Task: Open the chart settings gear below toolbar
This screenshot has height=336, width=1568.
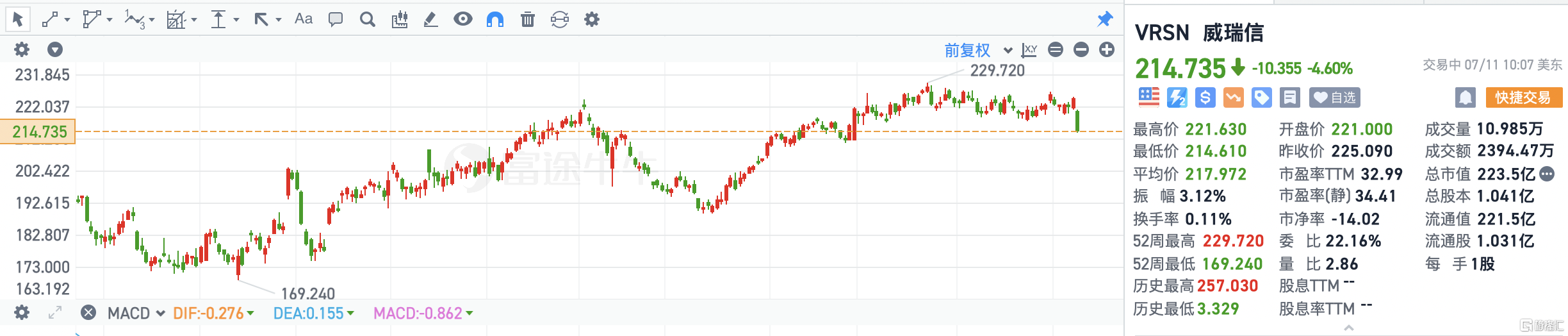Action: (x=22, y=49)
